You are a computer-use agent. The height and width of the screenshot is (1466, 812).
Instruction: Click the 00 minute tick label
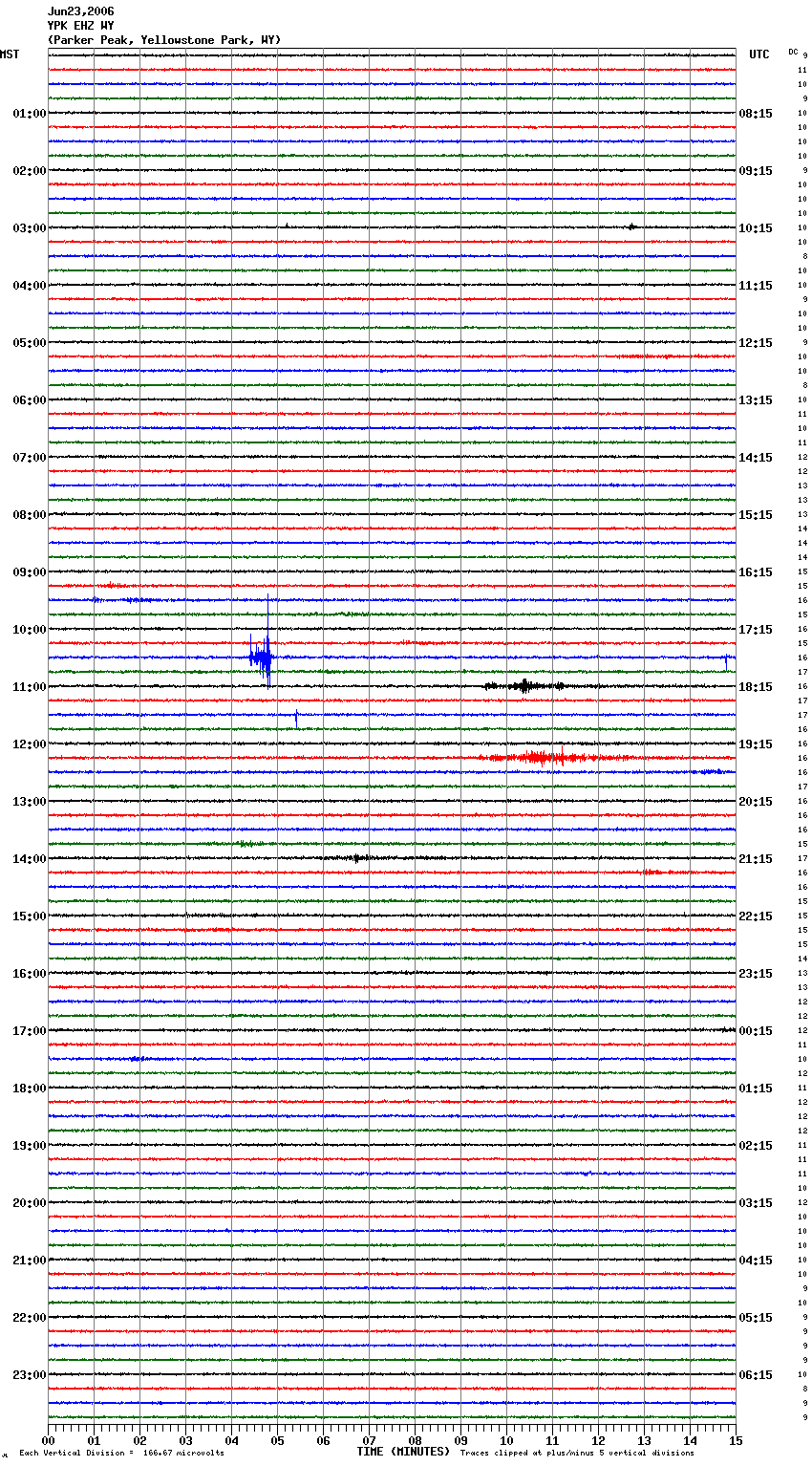pyautogui.click(x=49, y=1440)
